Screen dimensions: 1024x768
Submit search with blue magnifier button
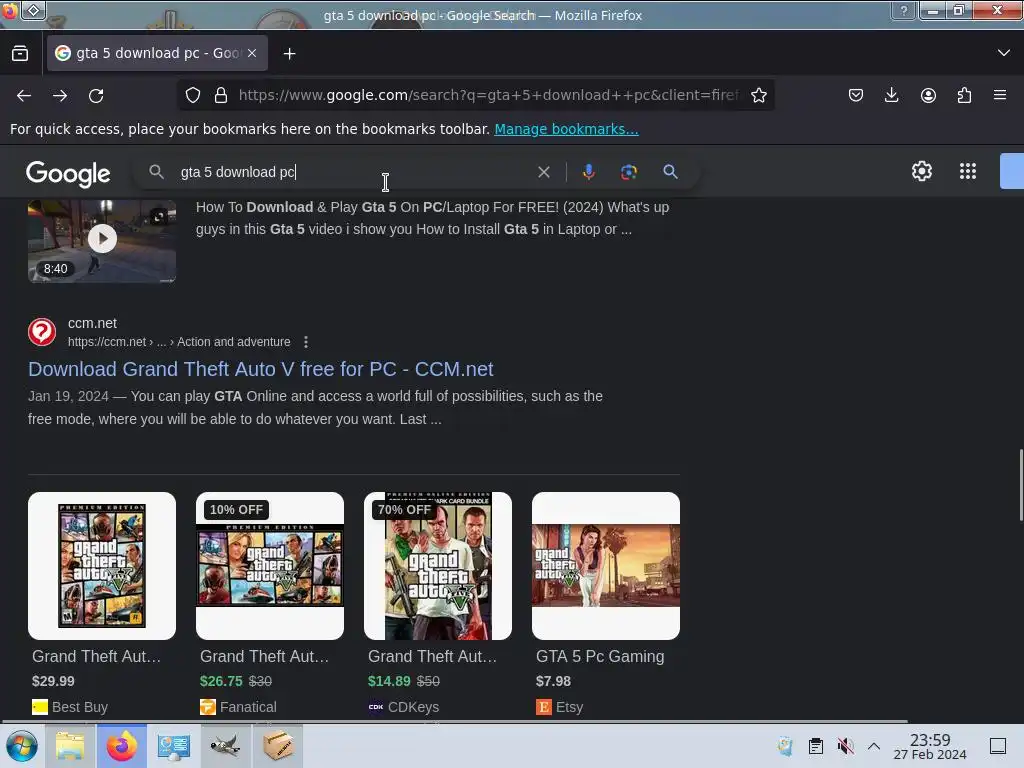pyautogui.click(x=670, y=172)
